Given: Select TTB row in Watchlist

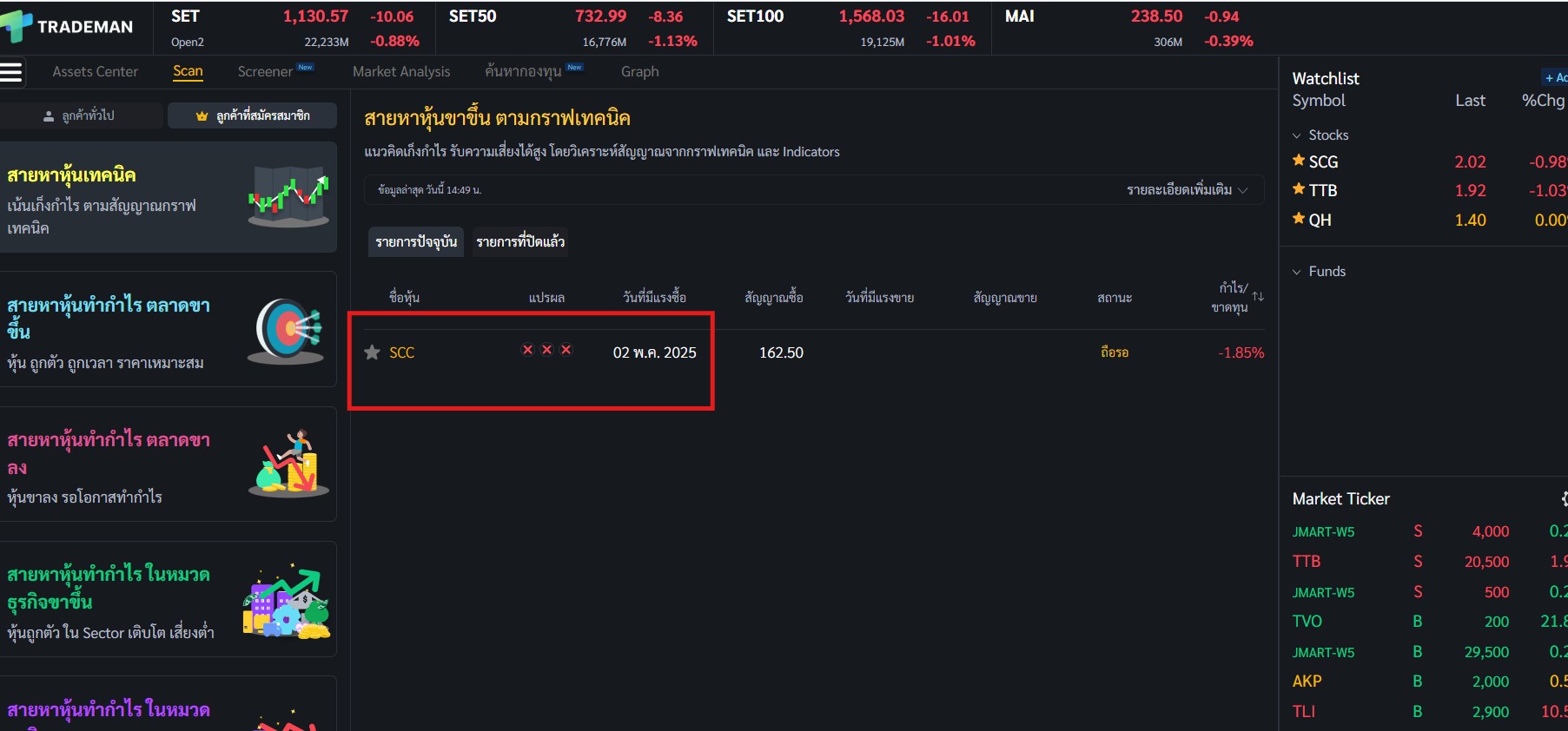Looking at the screenshot, I should point(1429,190).
